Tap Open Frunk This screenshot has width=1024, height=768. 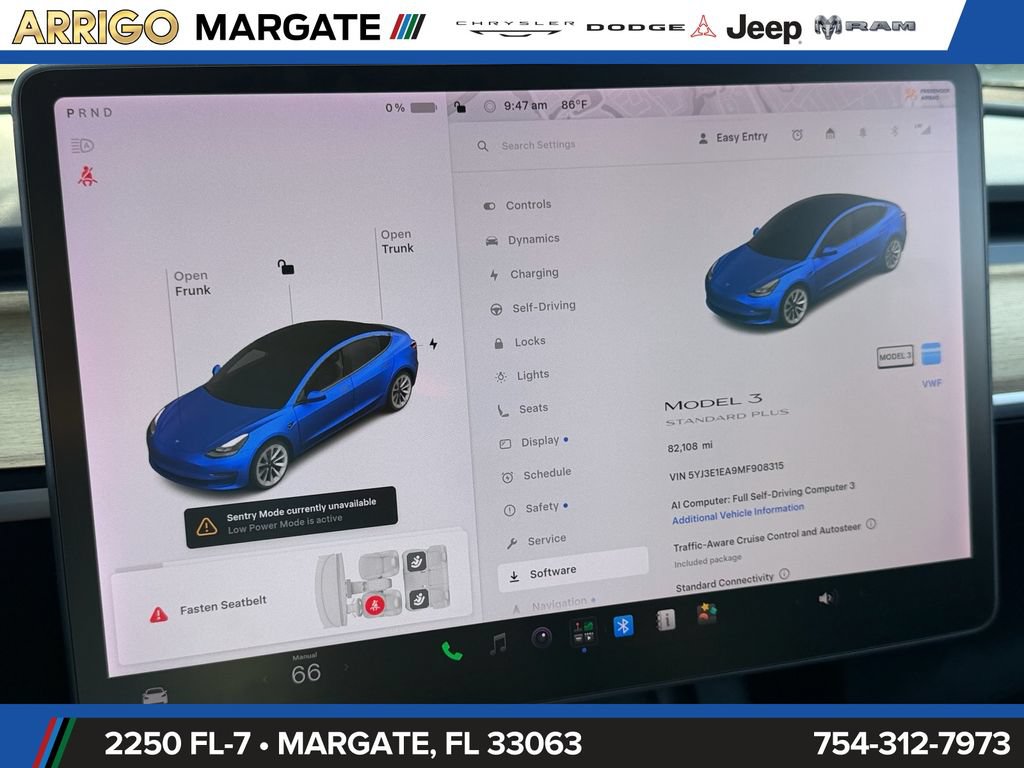tap(192, 283)
